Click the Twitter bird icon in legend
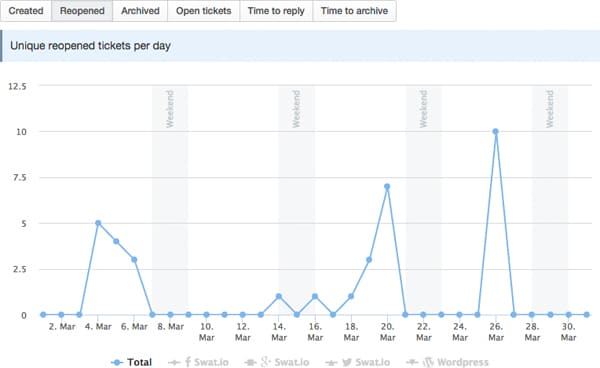Image resolution: width=600 pixels, height=368 pixels. [x=347, y=362]
